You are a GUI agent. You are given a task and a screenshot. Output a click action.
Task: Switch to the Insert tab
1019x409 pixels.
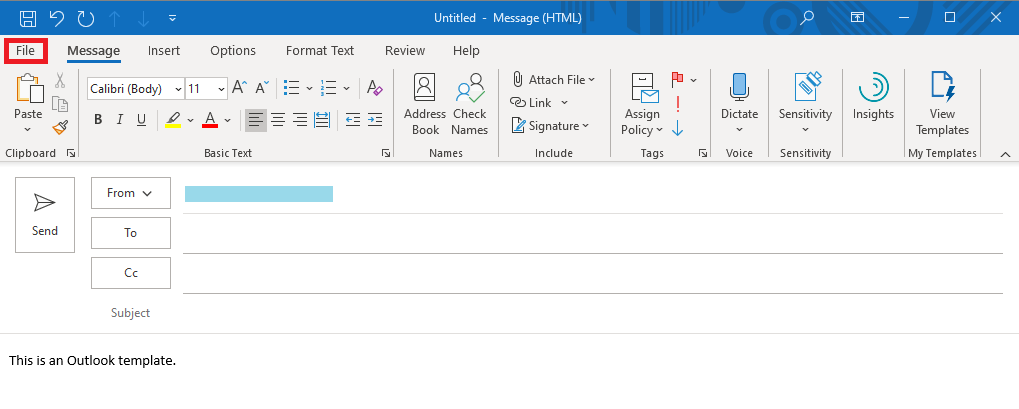164,51
